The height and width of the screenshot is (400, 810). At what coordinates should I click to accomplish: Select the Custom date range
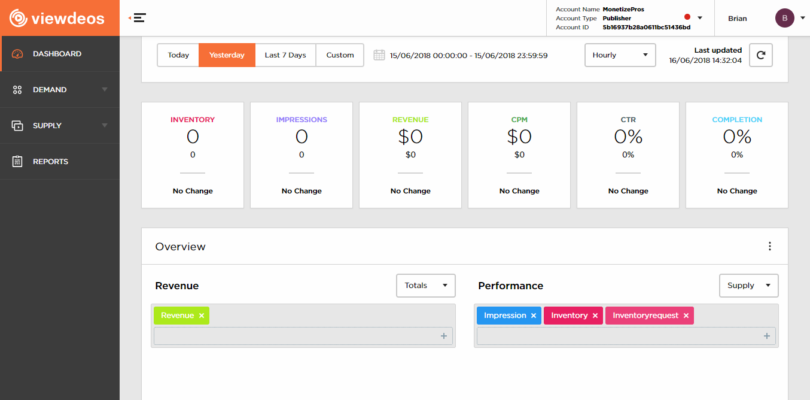pyautogui.click(x=340, y=55)
